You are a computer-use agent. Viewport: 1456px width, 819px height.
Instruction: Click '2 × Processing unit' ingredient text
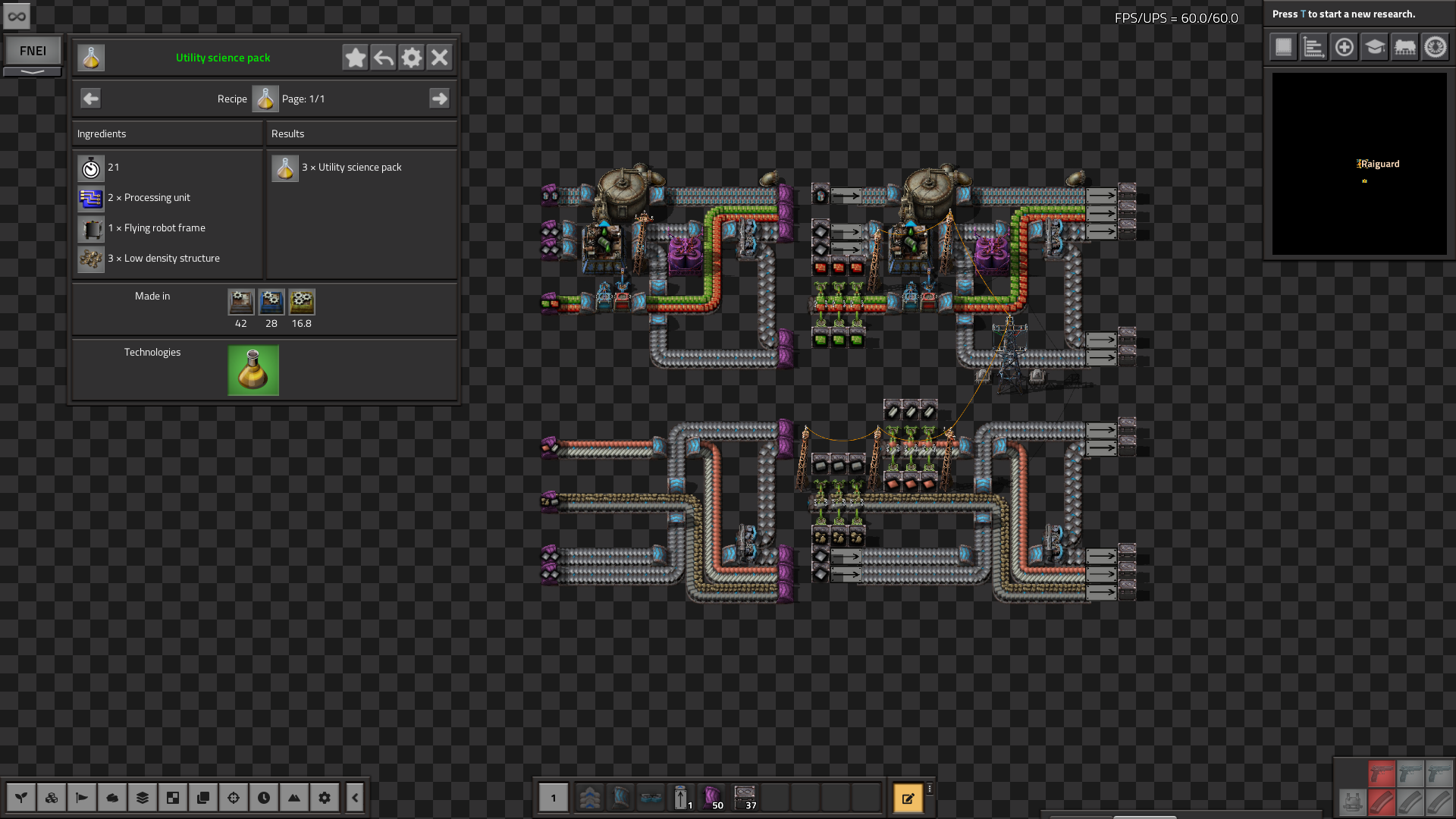click(149, 197)
